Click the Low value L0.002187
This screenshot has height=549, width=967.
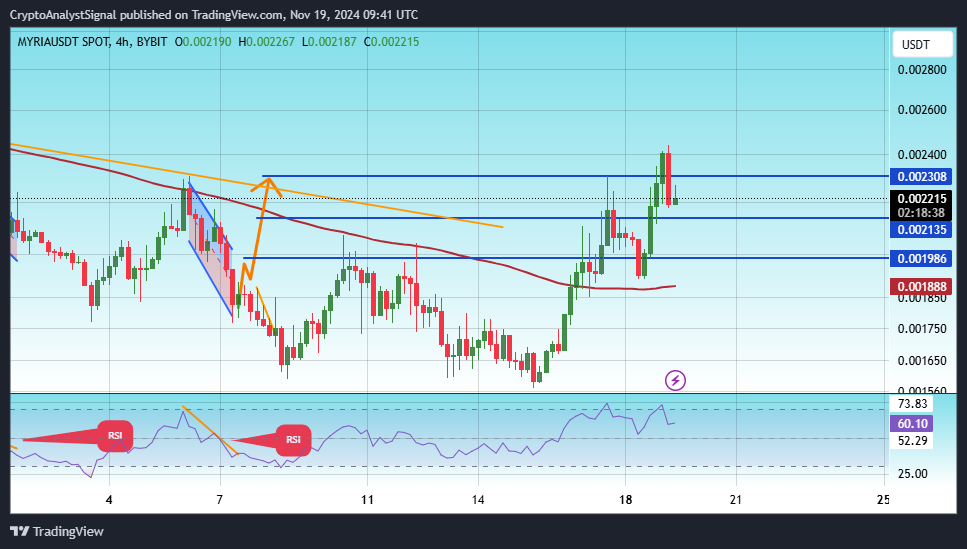(329, 42)
